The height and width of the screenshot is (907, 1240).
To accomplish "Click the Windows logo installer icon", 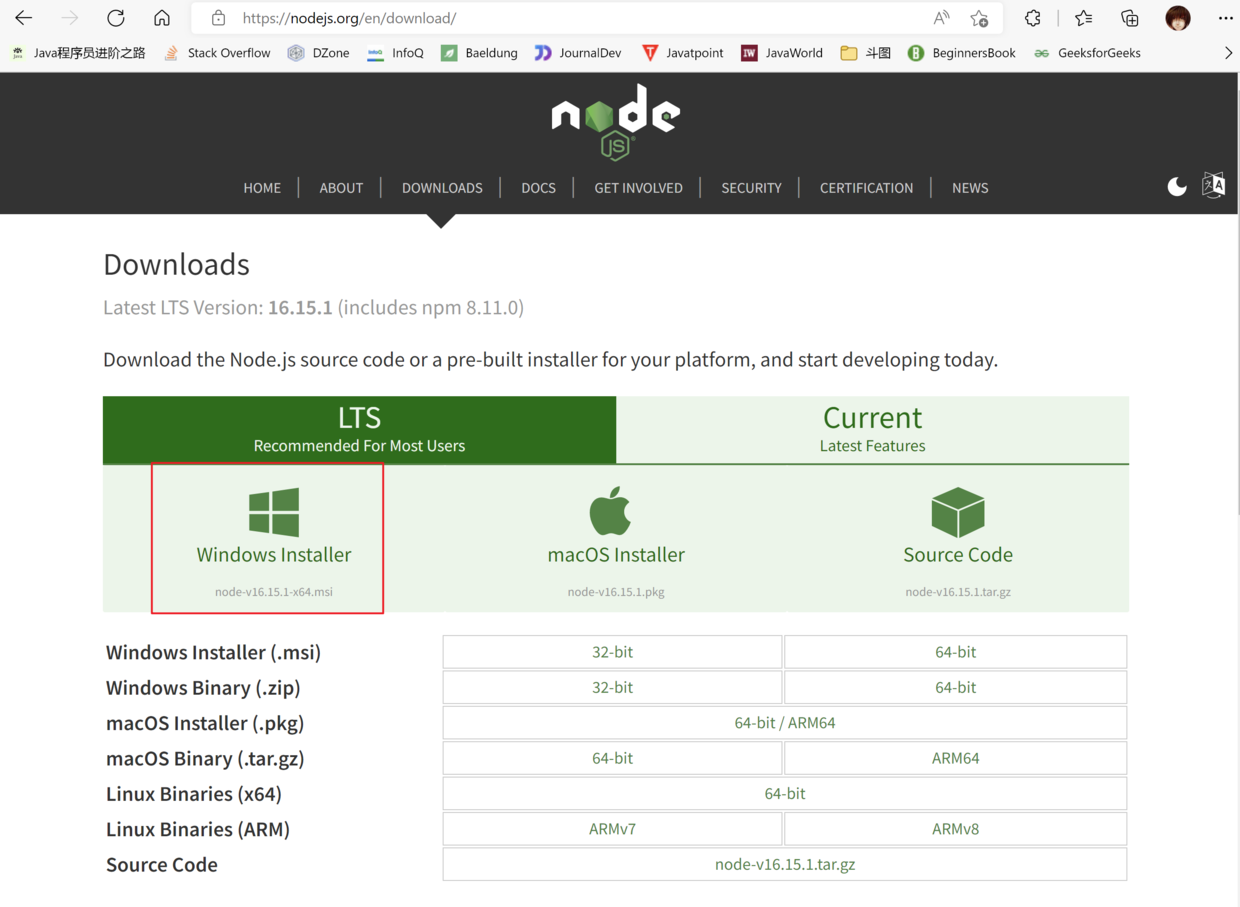I will (274, 512).
